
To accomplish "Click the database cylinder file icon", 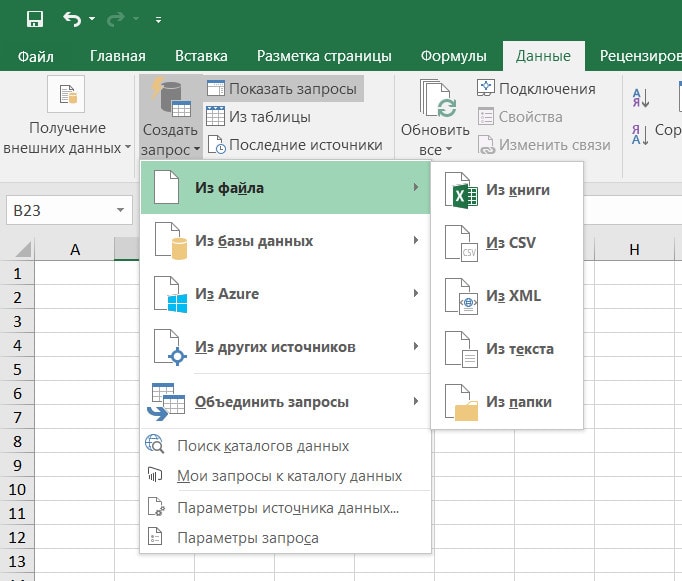I will [170, 240].
